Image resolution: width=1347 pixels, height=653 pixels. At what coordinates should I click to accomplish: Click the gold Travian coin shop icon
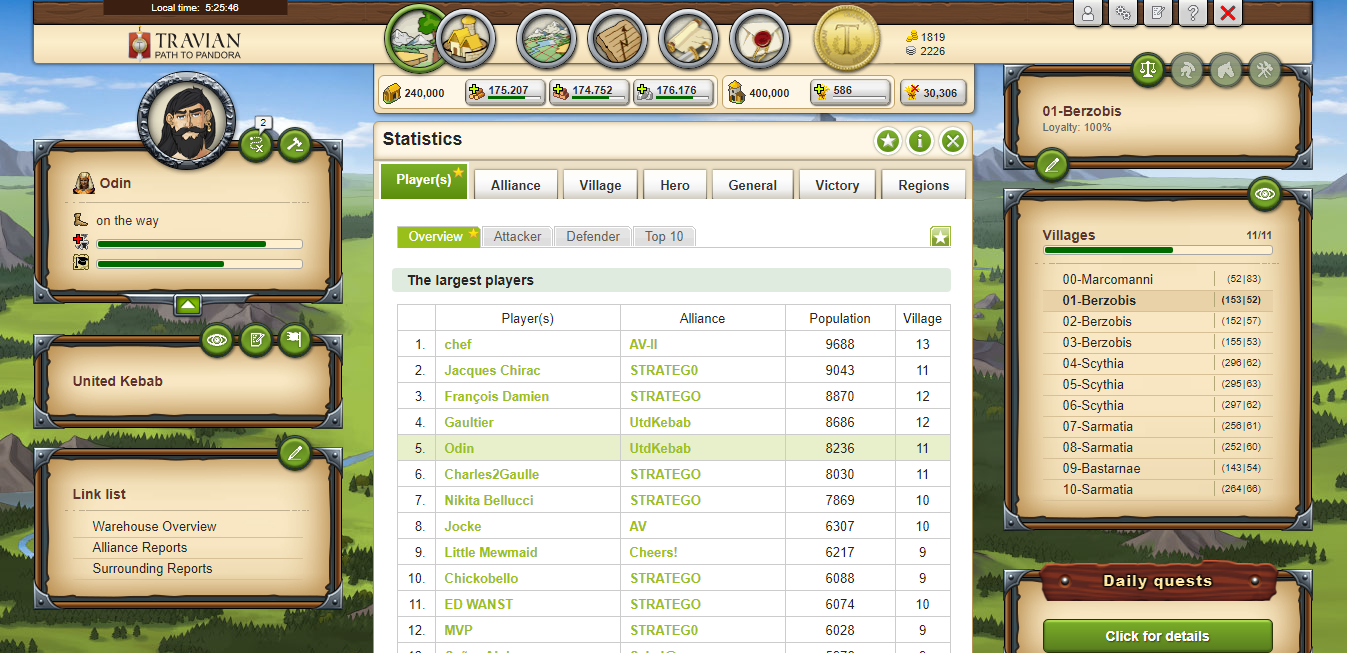846,39
